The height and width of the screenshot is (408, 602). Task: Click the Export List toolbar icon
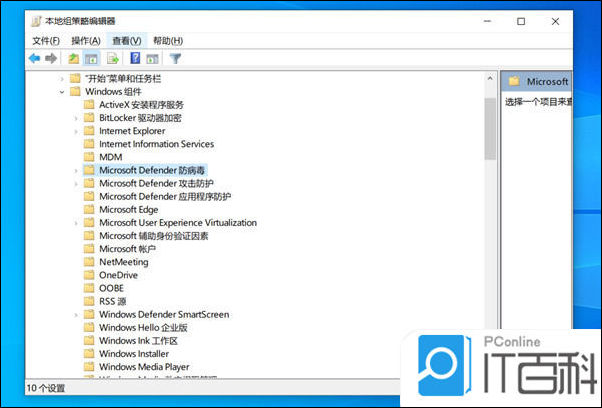pos(112,59)
